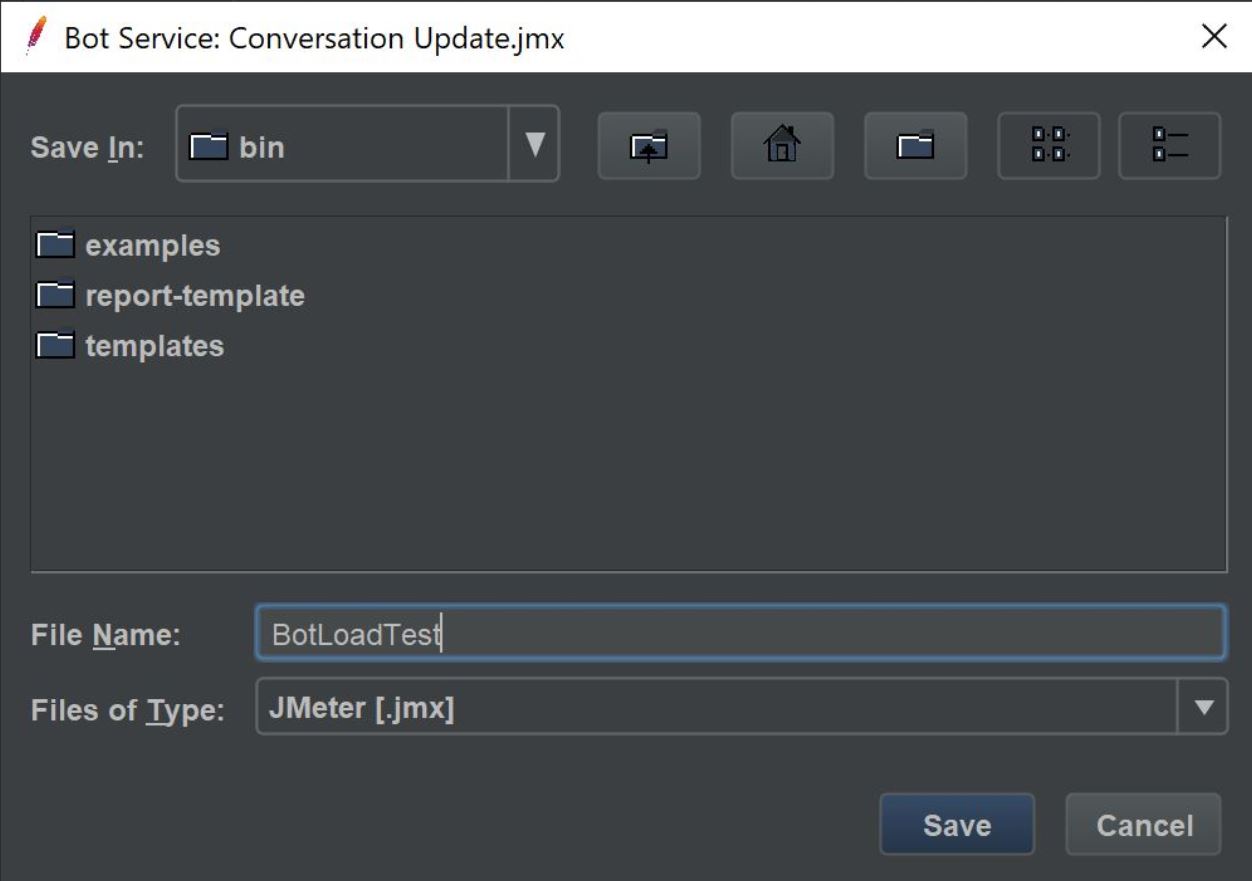Jump to the Home directory
1252x881 pixels.
coord(782,146)
